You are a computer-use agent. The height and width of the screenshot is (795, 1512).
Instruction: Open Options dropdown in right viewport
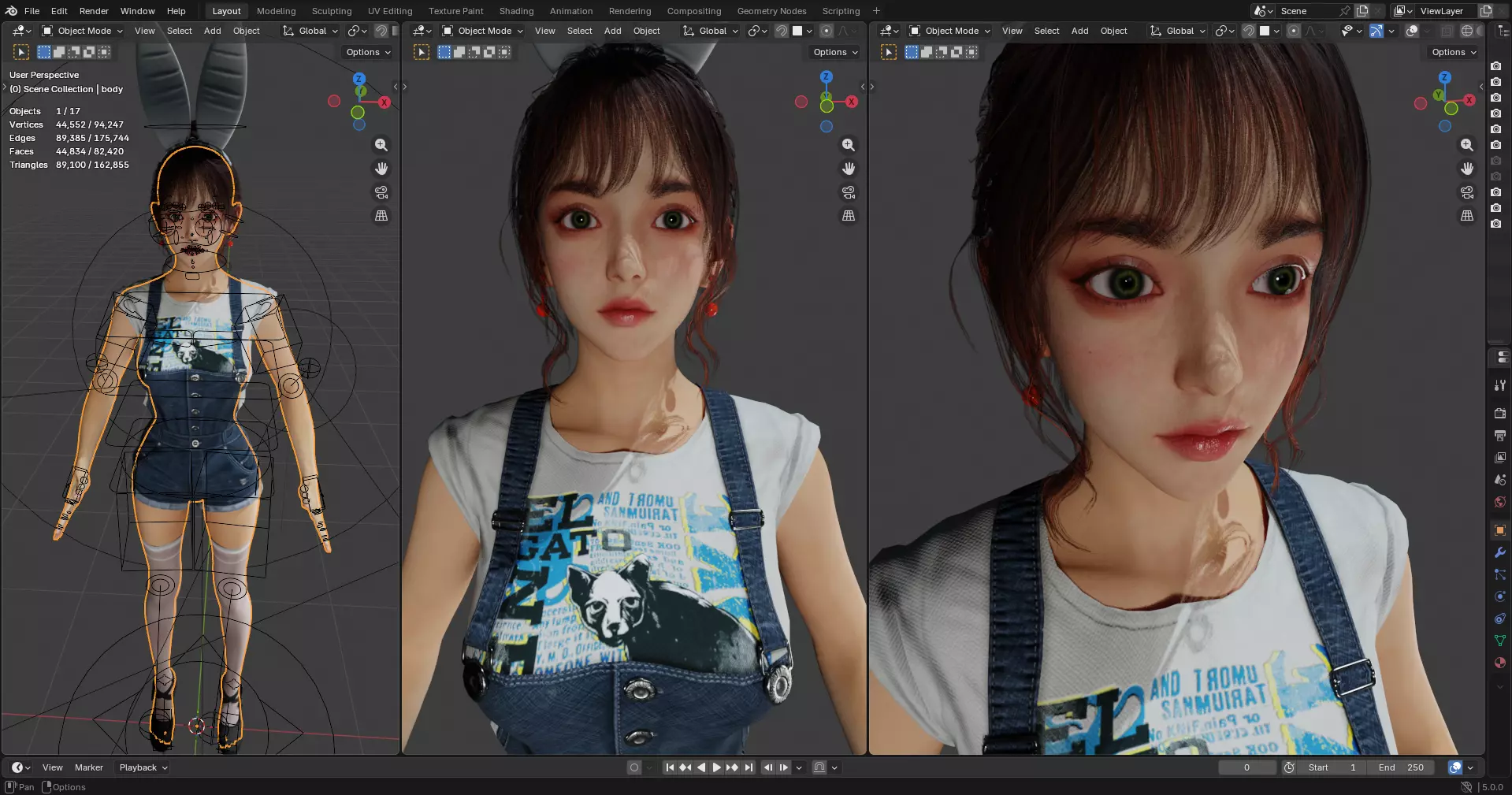point(1454,52)
